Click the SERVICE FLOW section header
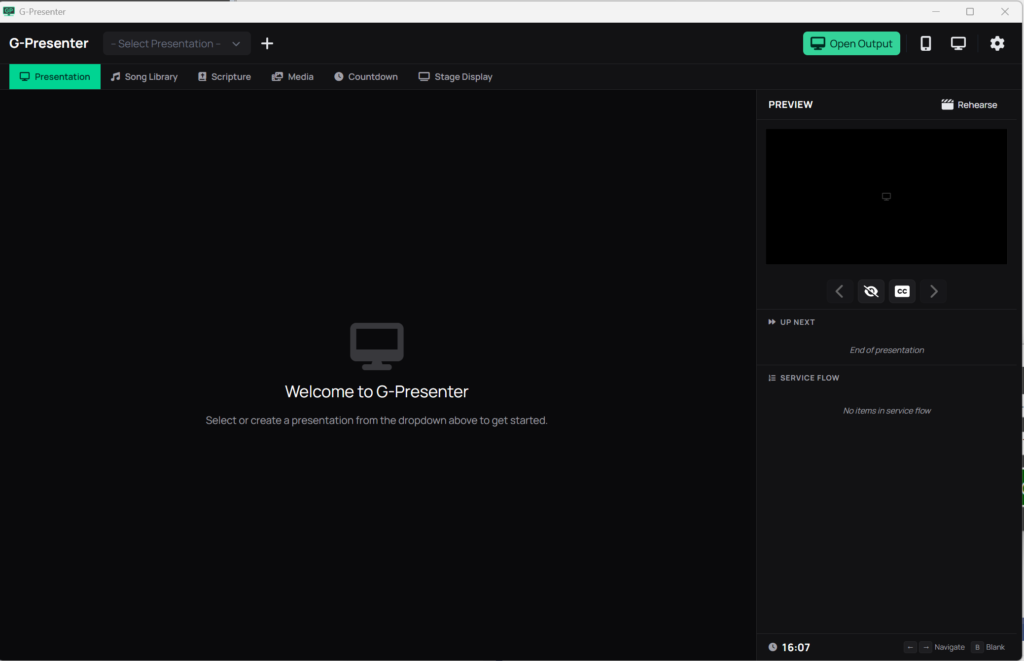This screenshot has height=661, width=1024. (804, 378)
